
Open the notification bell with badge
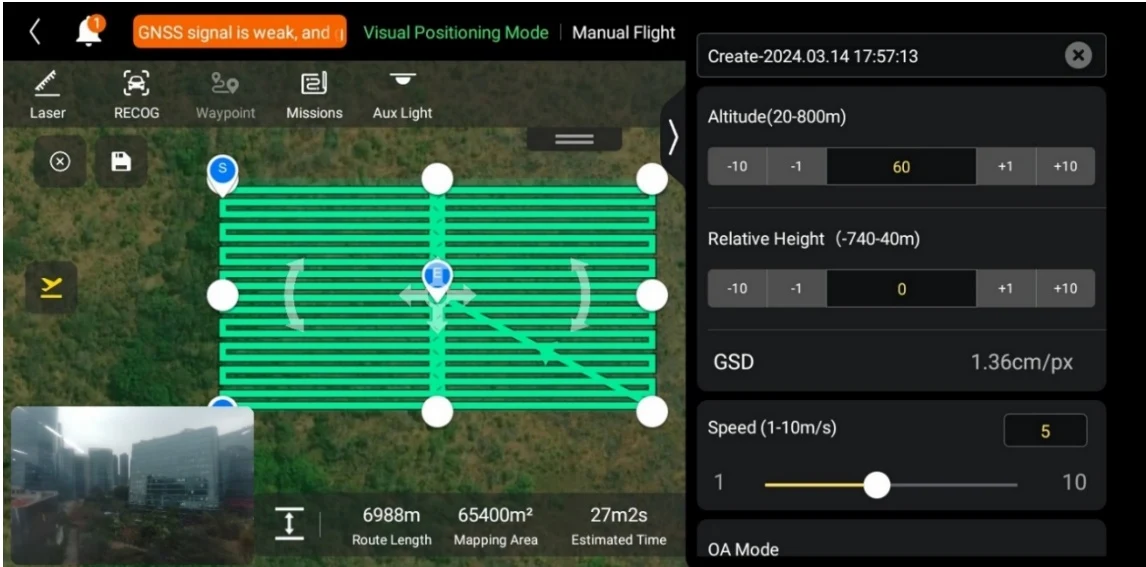tap(90, 31)
